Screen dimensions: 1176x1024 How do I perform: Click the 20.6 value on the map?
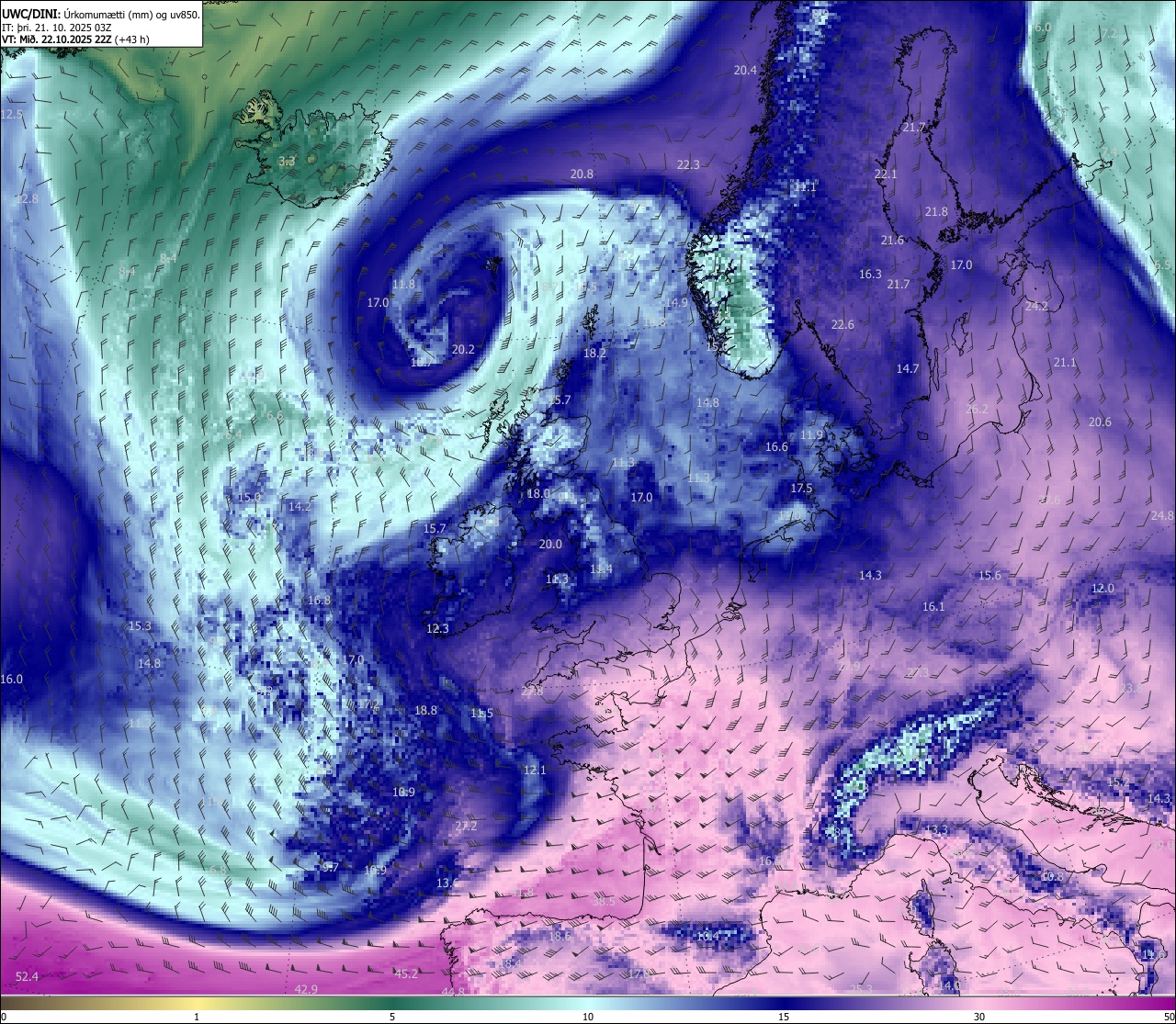click(x=1100, y=422)
